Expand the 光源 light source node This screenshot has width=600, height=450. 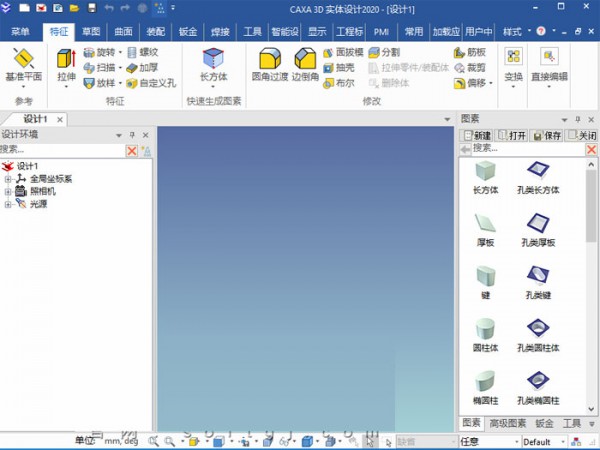(x=8, y=204)
